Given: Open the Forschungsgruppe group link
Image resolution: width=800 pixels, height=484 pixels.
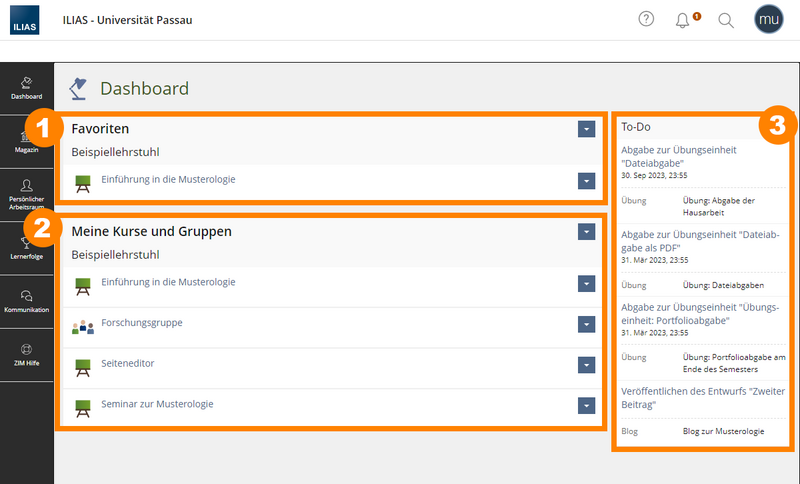Looking at the screenshot, I should (142, 323).
